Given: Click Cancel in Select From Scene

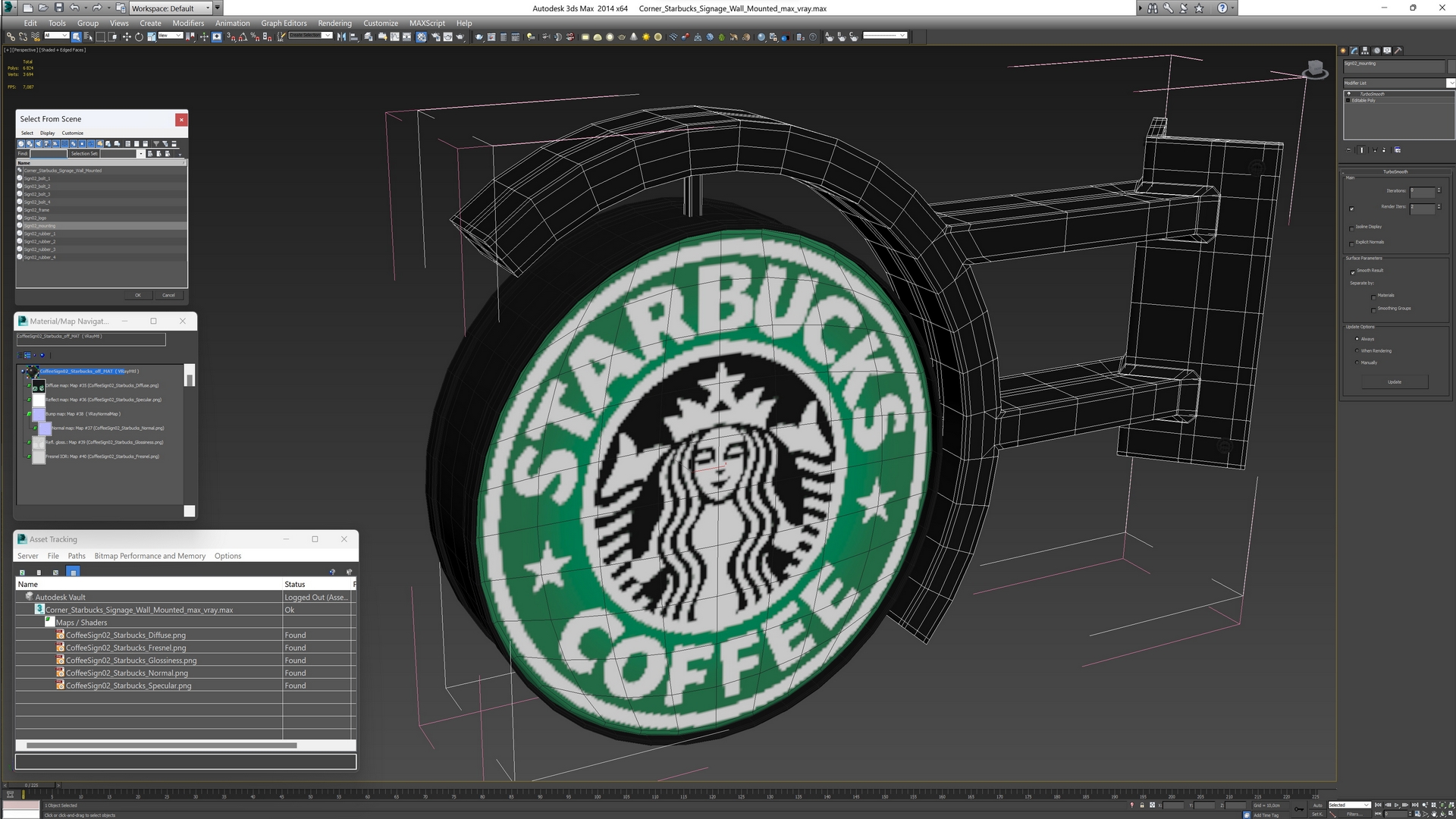Looking at the screenshot, I should coord(168,295).
